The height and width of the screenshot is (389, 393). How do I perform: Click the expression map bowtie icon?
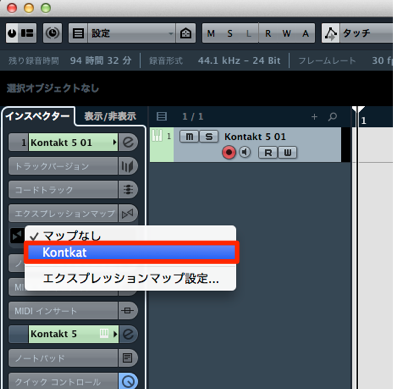pyautogui.click(x=128, y=213)
